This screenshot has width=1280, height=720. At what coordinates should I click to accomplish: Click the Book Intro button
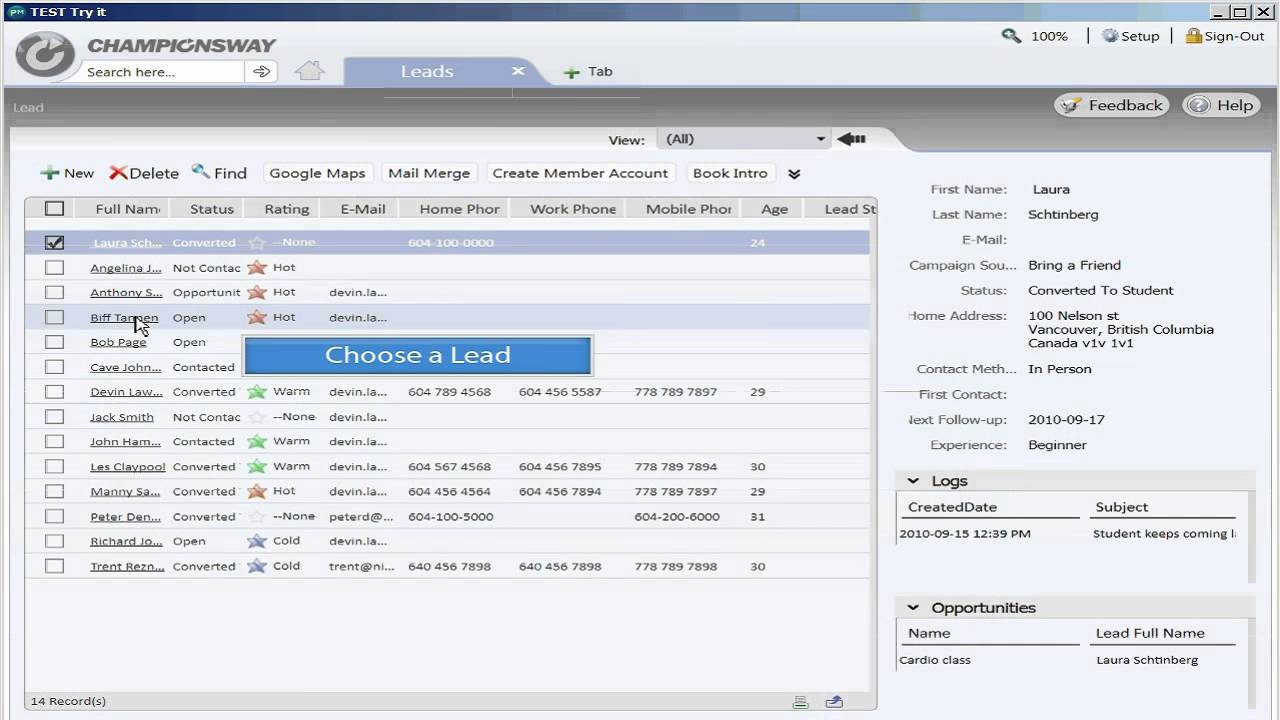click(x=730, y=173)
